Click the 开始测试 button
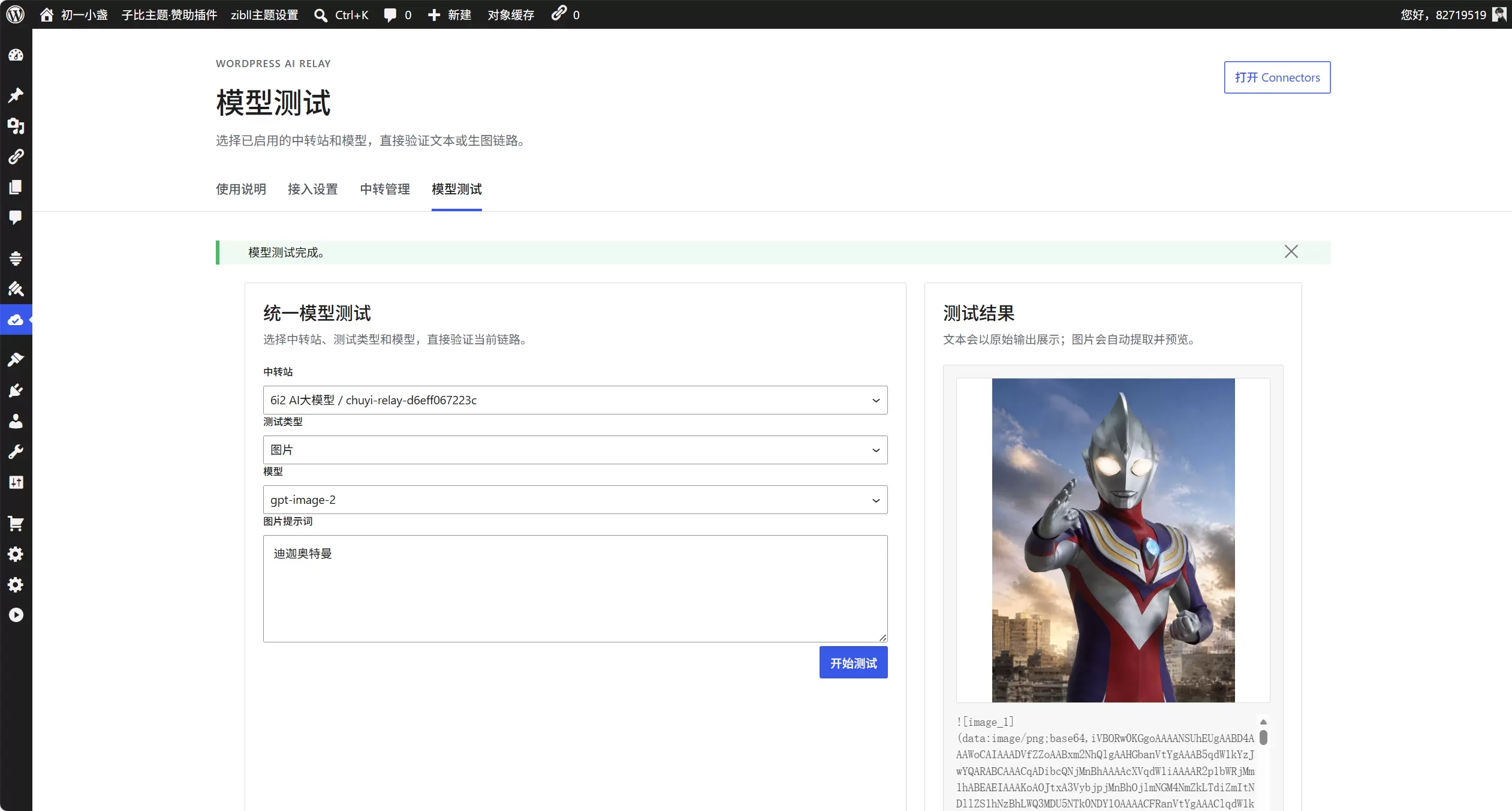 pos(853,663)
